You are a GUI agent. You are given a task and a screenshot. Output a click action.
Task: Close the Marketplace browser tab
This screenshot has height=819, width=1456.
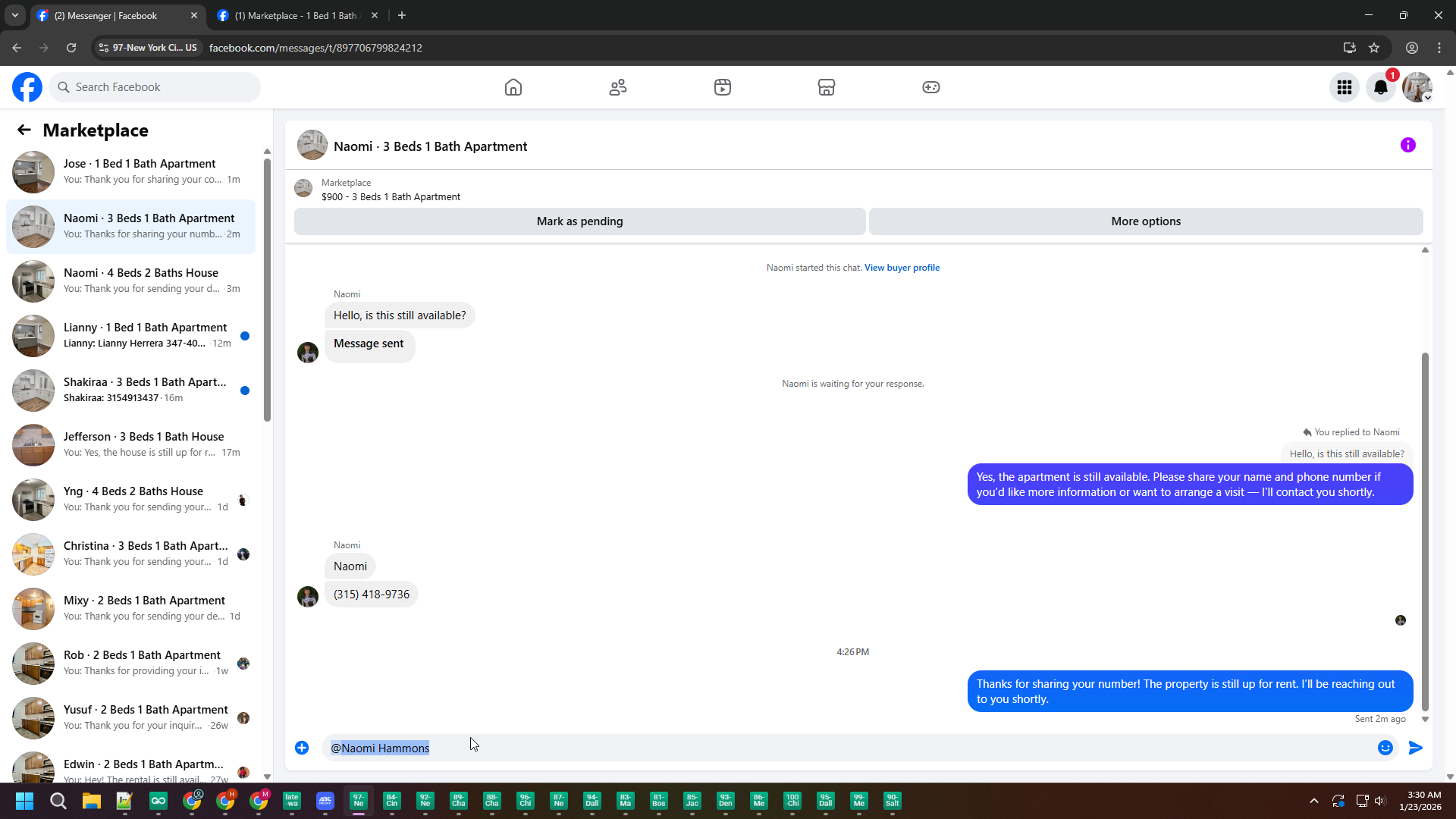(x=375, y=15)
